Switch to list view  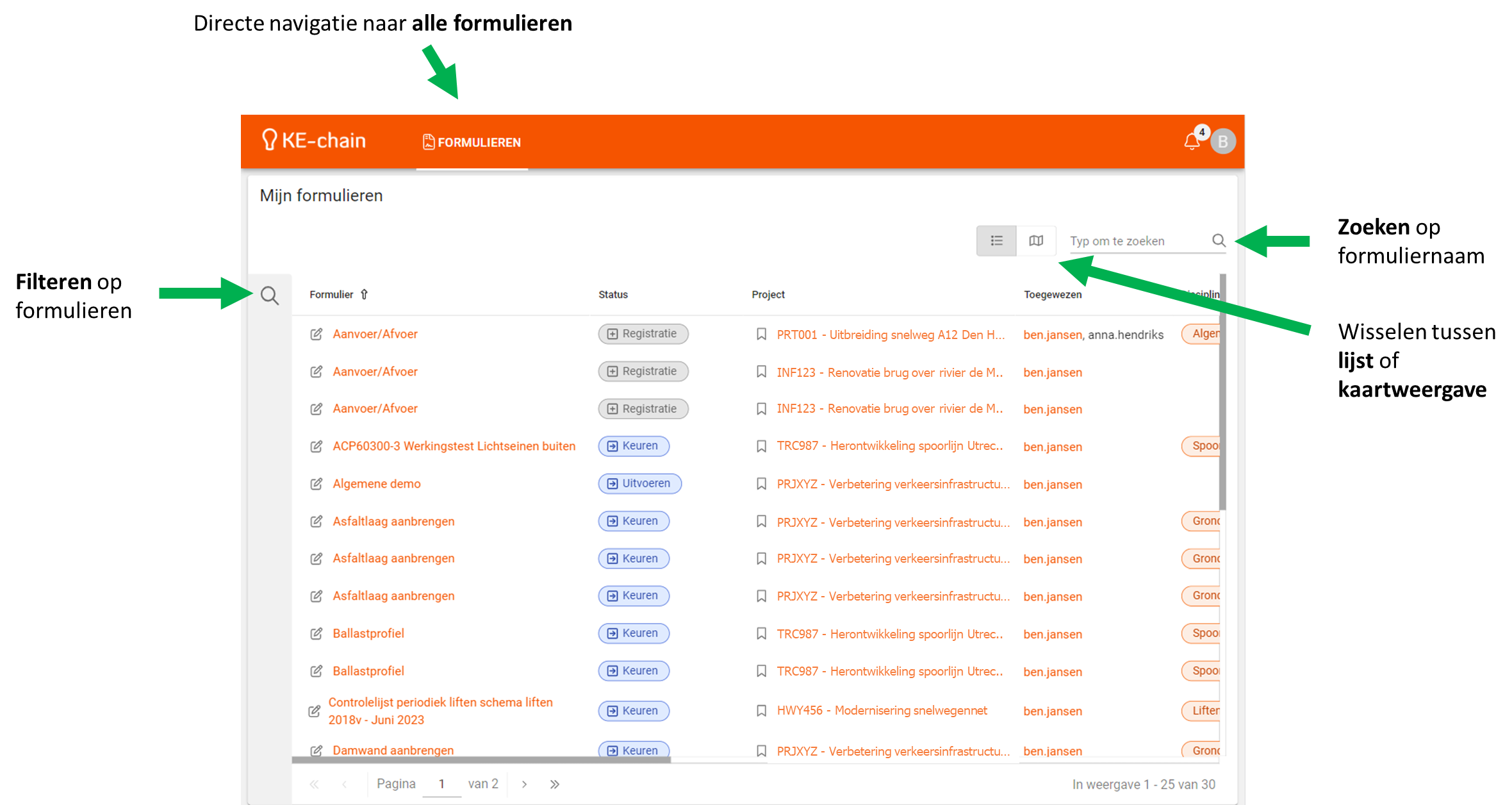point(996,241)
